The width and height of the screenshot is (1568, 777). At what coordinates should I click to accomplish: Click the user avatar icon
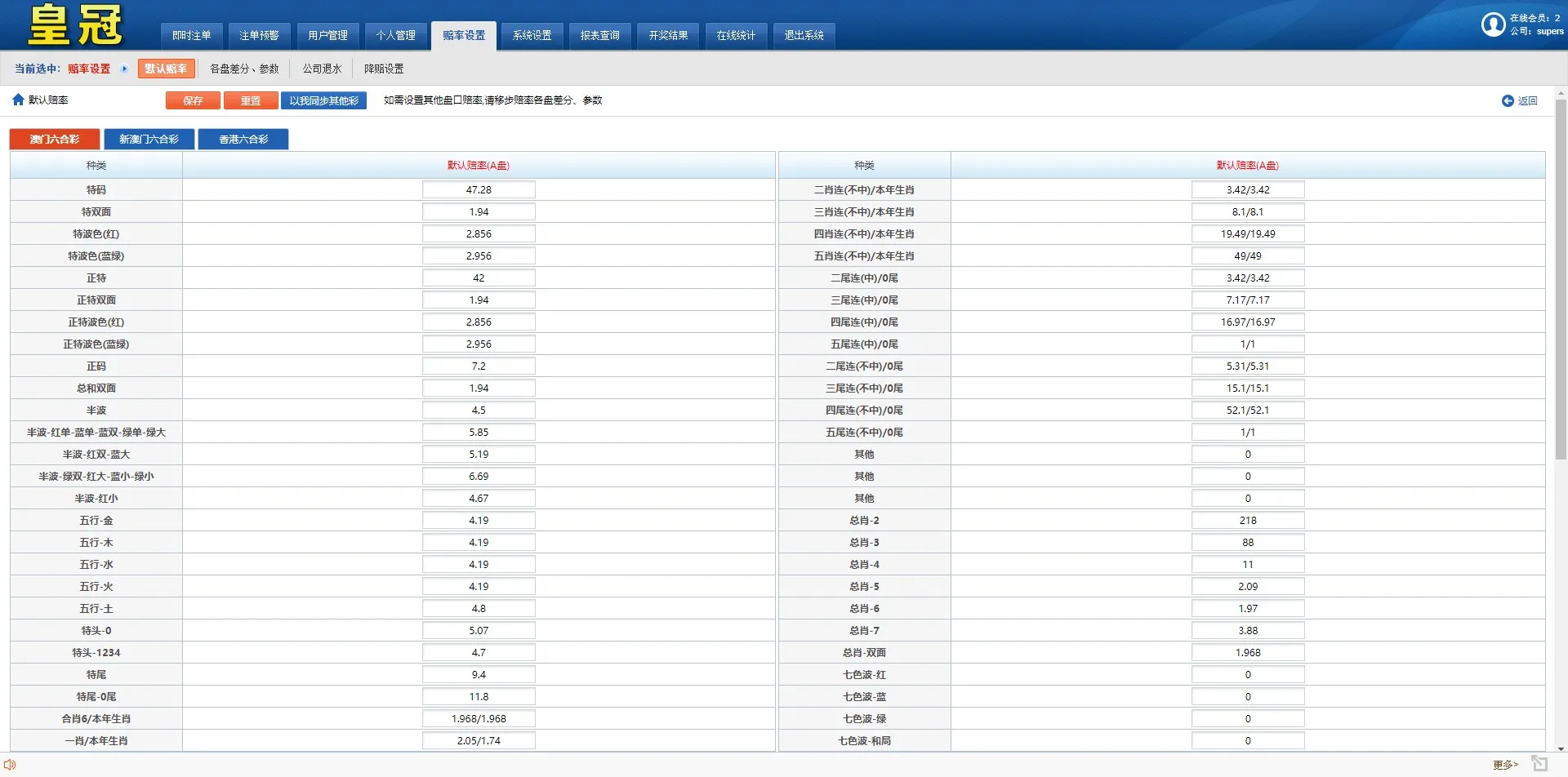(1493, 24)
